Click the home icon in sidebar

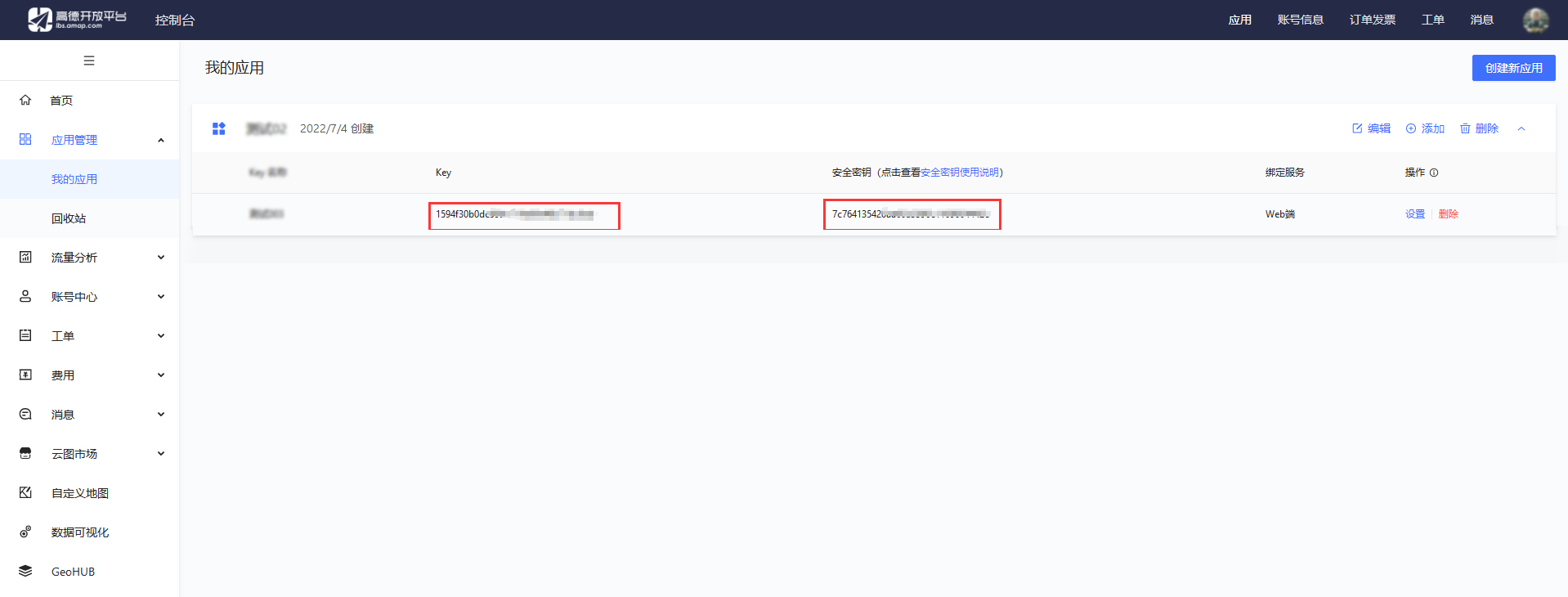point(25,100)
